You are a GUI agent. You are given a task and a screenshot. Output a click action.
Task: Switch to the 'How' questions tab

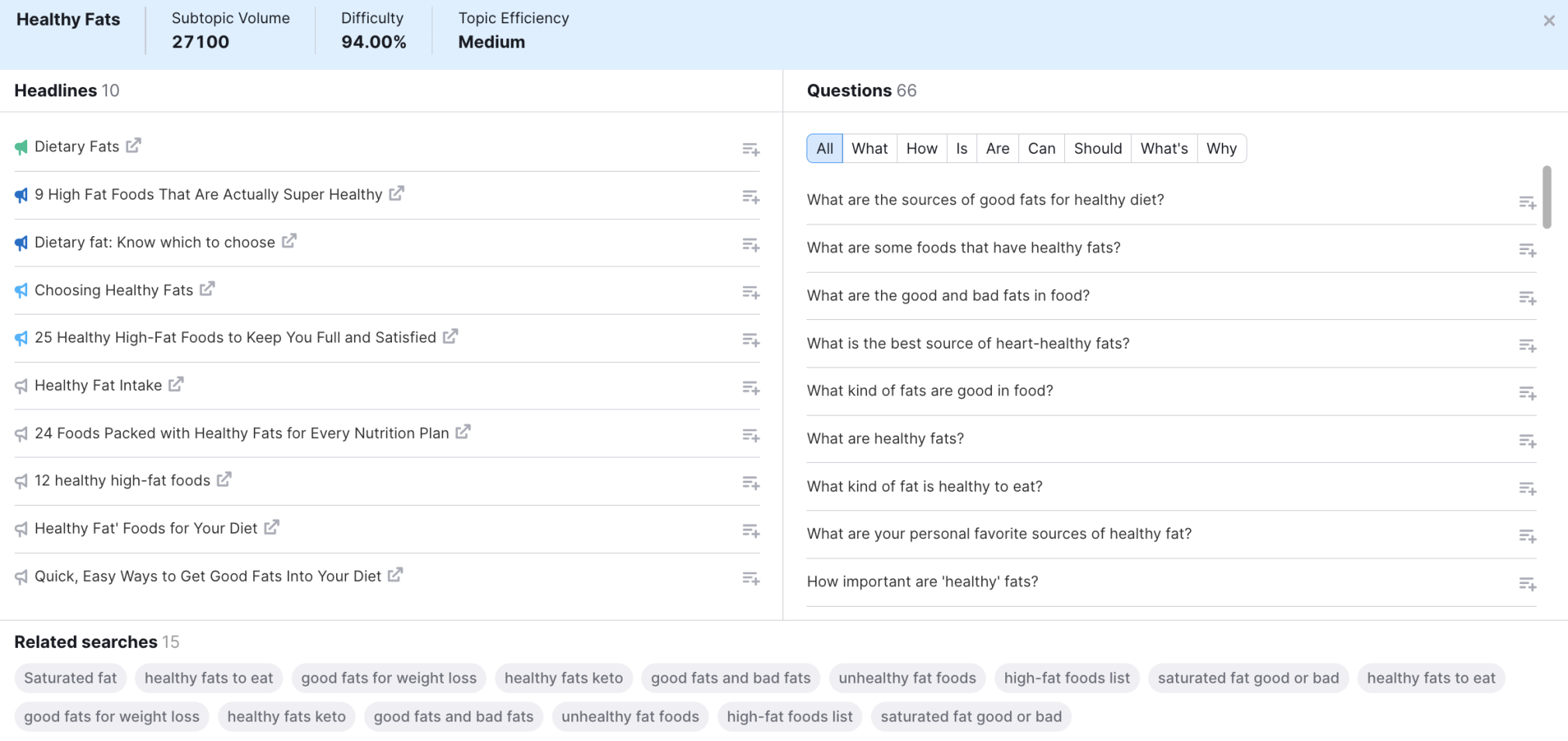(921, 148)
